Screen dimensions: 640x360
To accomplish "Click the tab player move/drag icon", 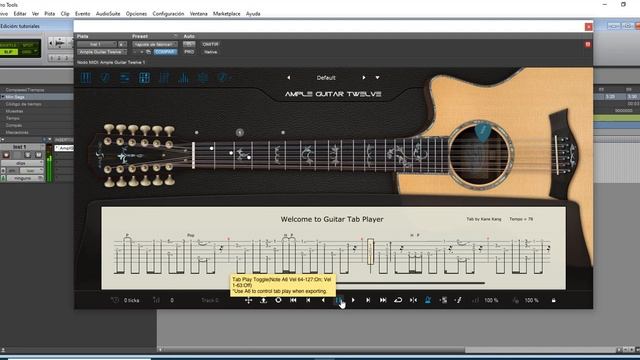I will (x=248, y=300).
